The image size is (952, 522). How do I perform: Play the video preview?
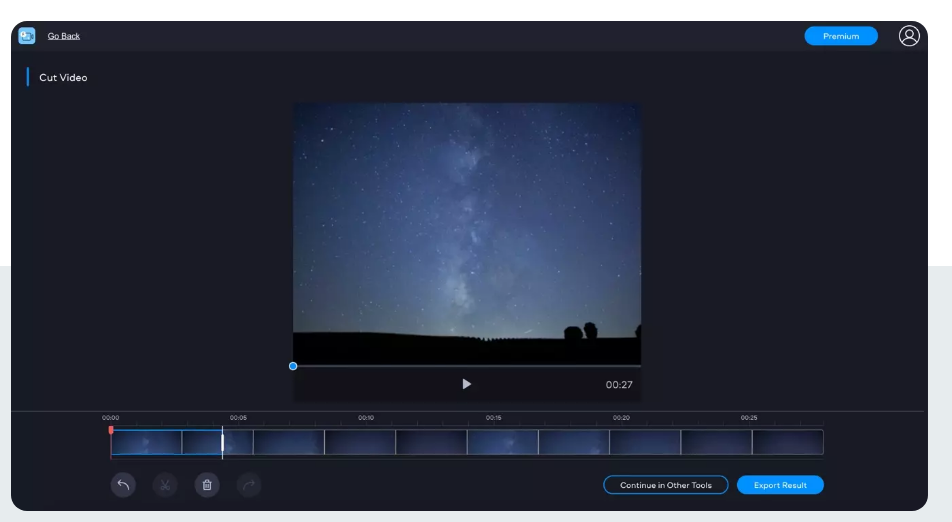(x=466, y=384)
